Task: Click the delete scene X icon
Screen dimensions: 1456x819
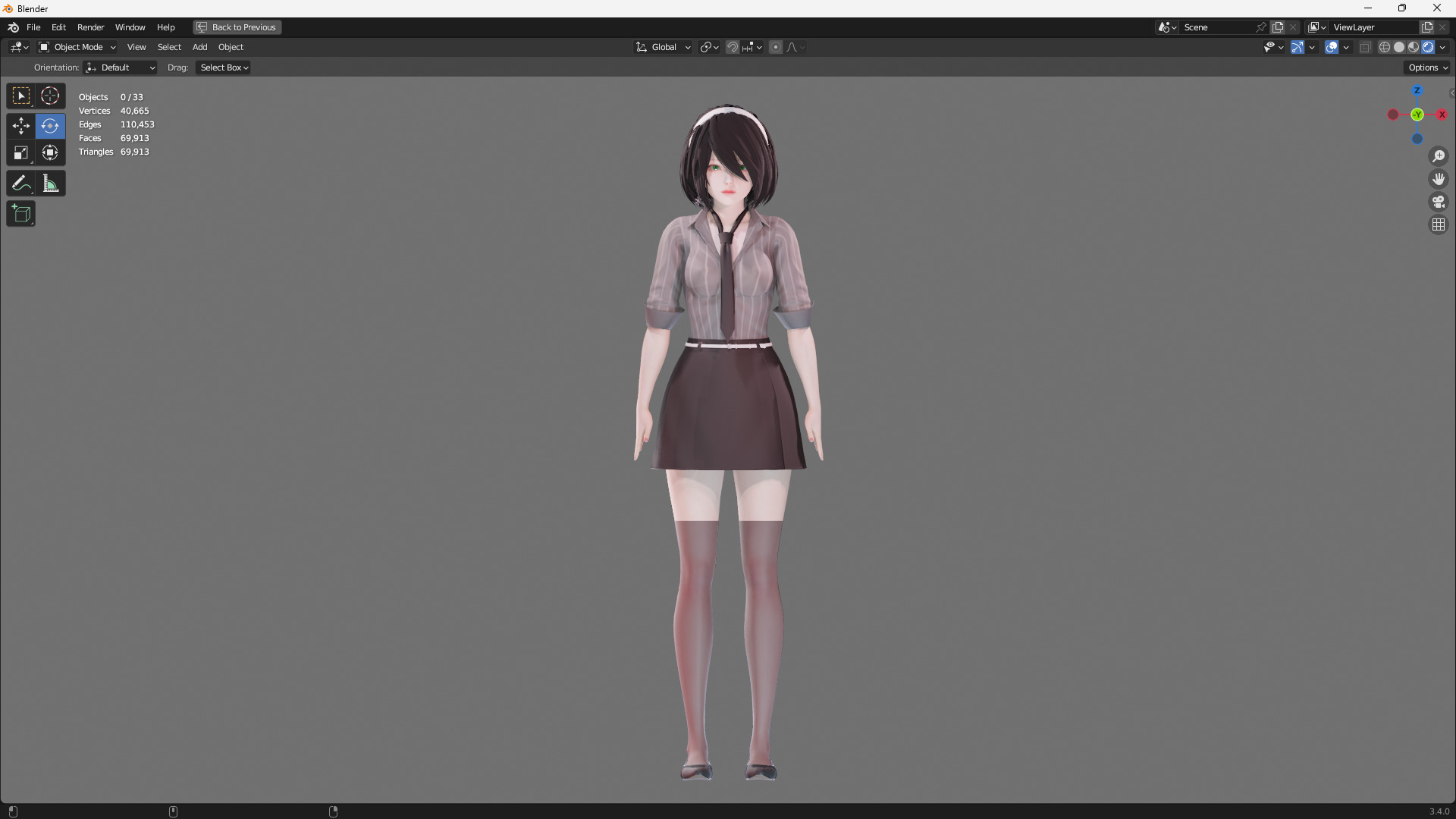Action: pyautogui.click(x=1293, y=27)
